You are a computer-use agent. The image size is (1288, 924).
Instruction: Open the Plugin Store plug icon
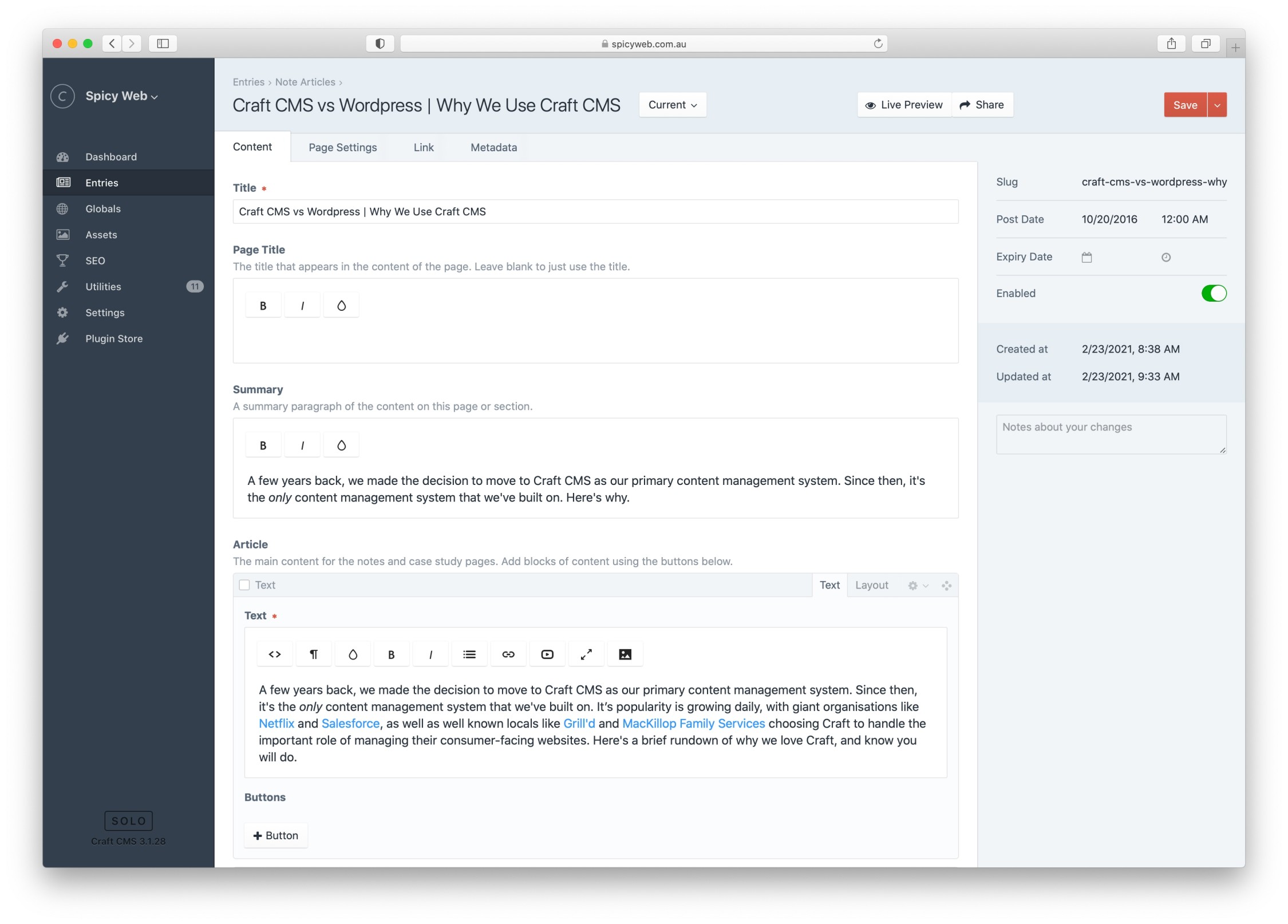tap(63, 339)
